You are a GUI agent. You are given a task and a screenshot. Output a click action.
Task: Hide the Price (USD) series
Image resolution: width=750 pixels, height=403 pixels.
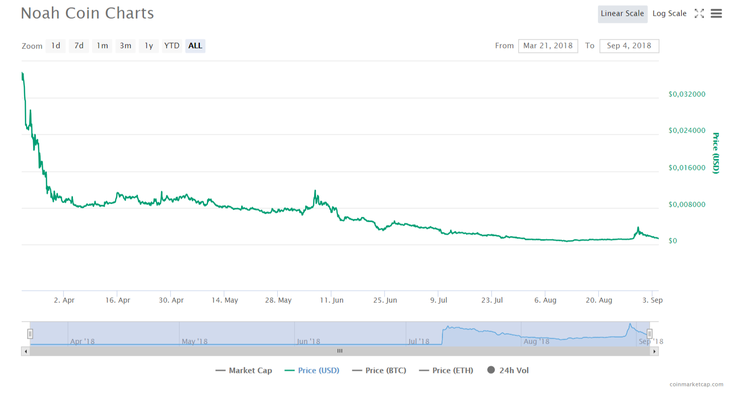[x=312, y=371]
